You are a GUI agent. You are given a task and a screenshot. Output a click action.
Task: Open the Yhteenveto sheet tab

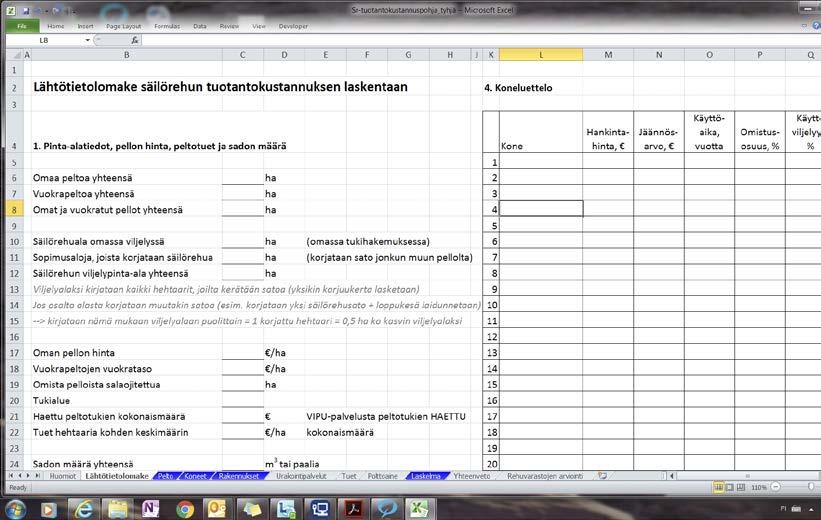472,476
